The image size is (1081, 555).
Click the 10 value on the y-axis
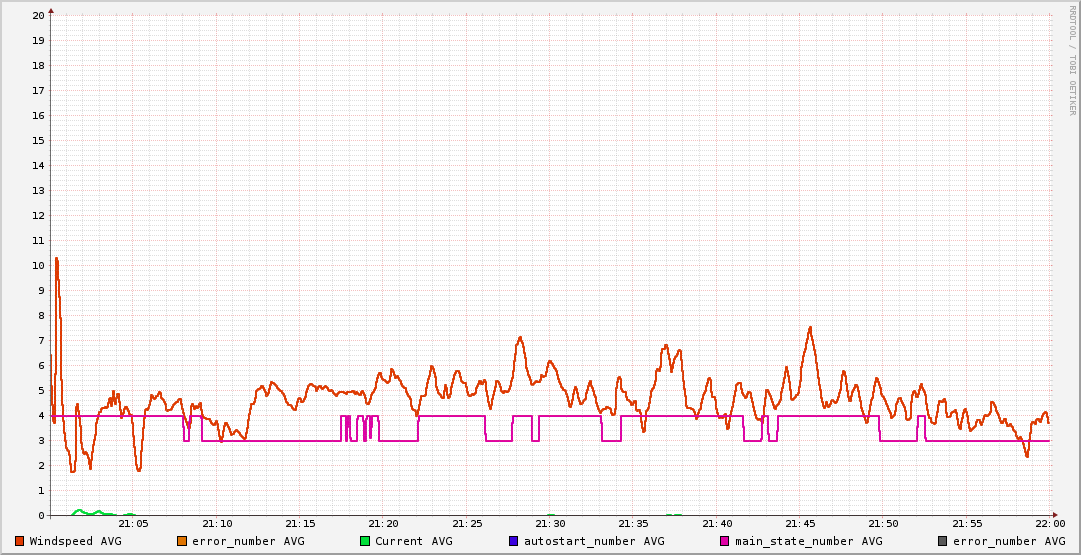coord(38,265)
